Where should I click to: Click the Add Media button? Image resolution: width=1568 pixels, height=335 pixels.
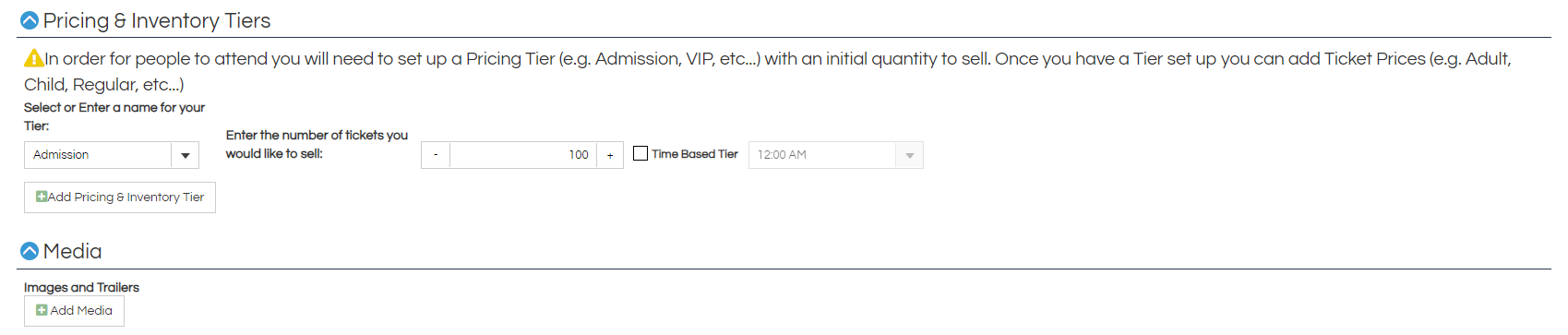[x=74, y=311]
